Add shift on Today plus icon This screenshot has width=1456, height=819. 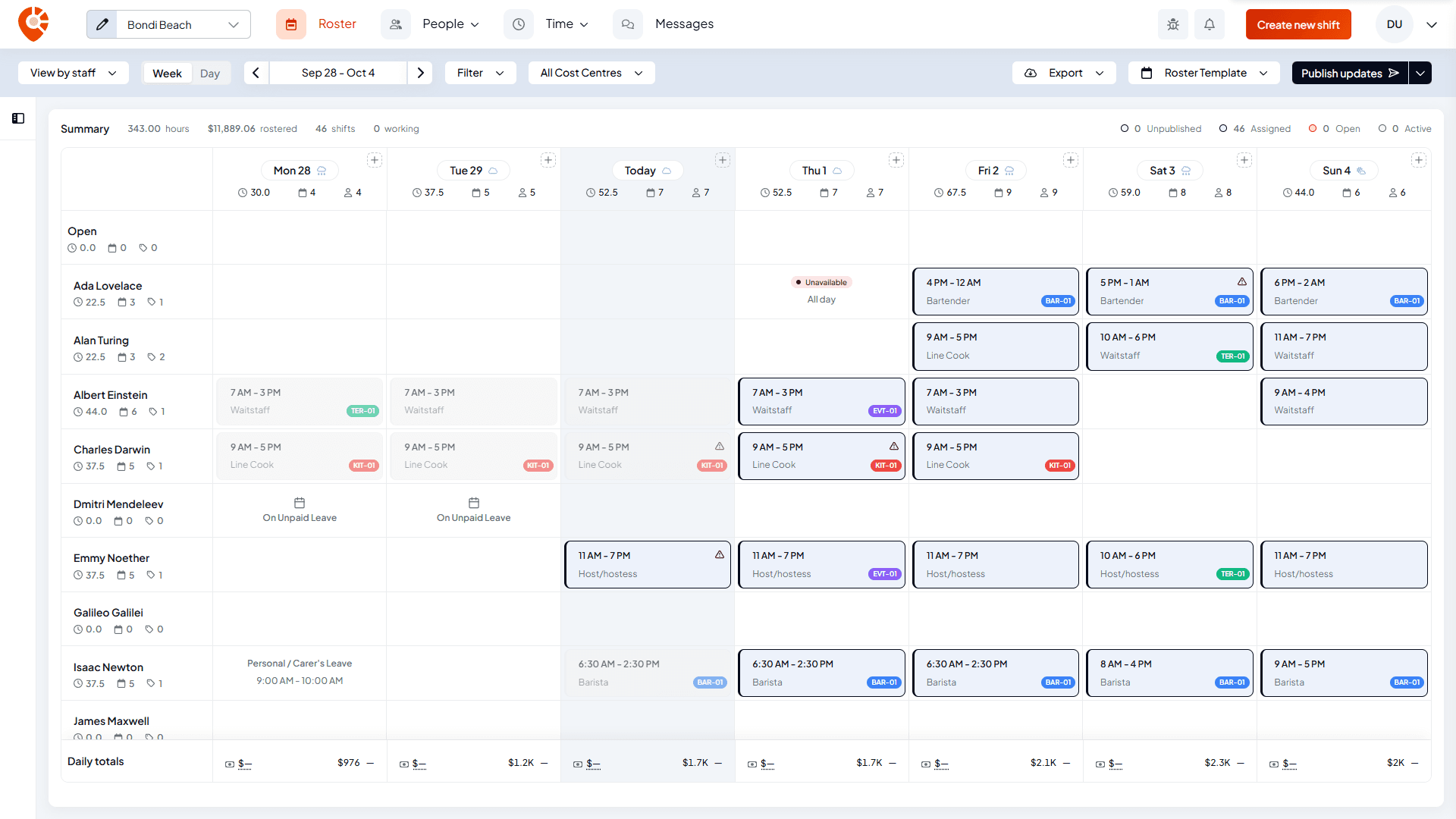point(723,160)
